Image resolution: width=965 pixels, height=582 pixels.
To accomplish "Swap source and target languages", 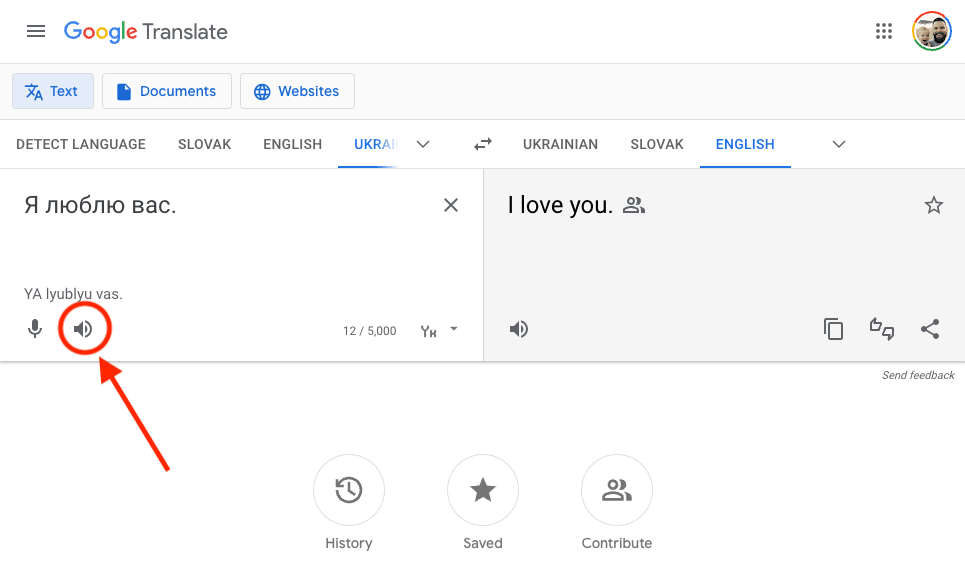I will 483,144.
